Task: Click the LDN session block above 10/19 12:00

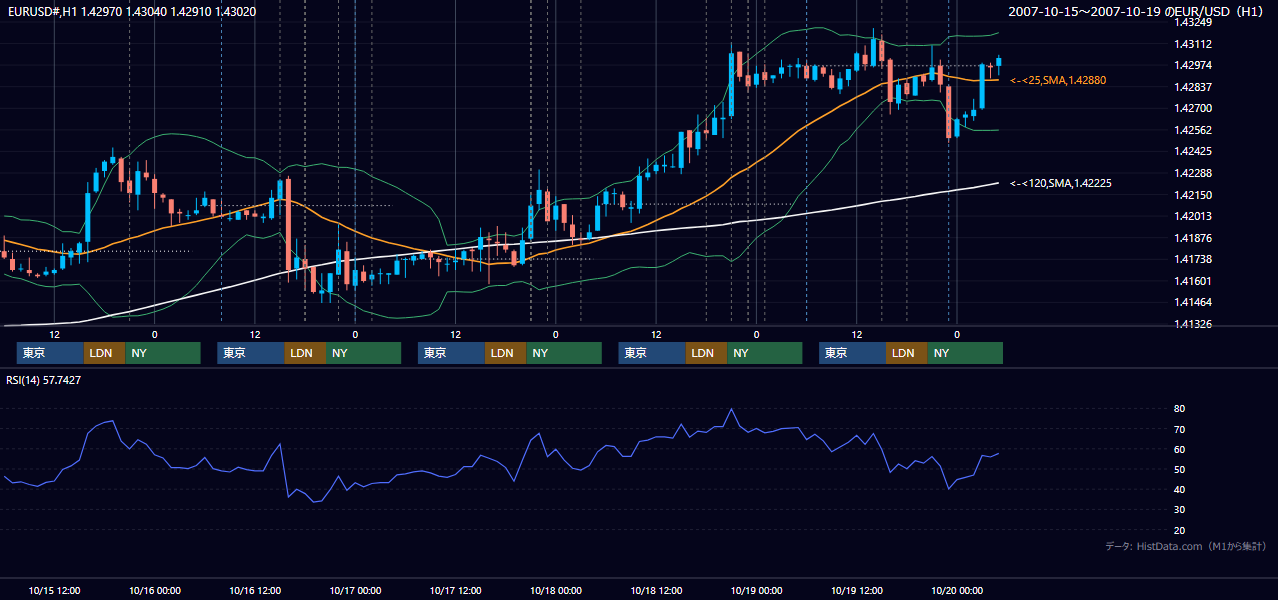Action: [x=906, y=353]
